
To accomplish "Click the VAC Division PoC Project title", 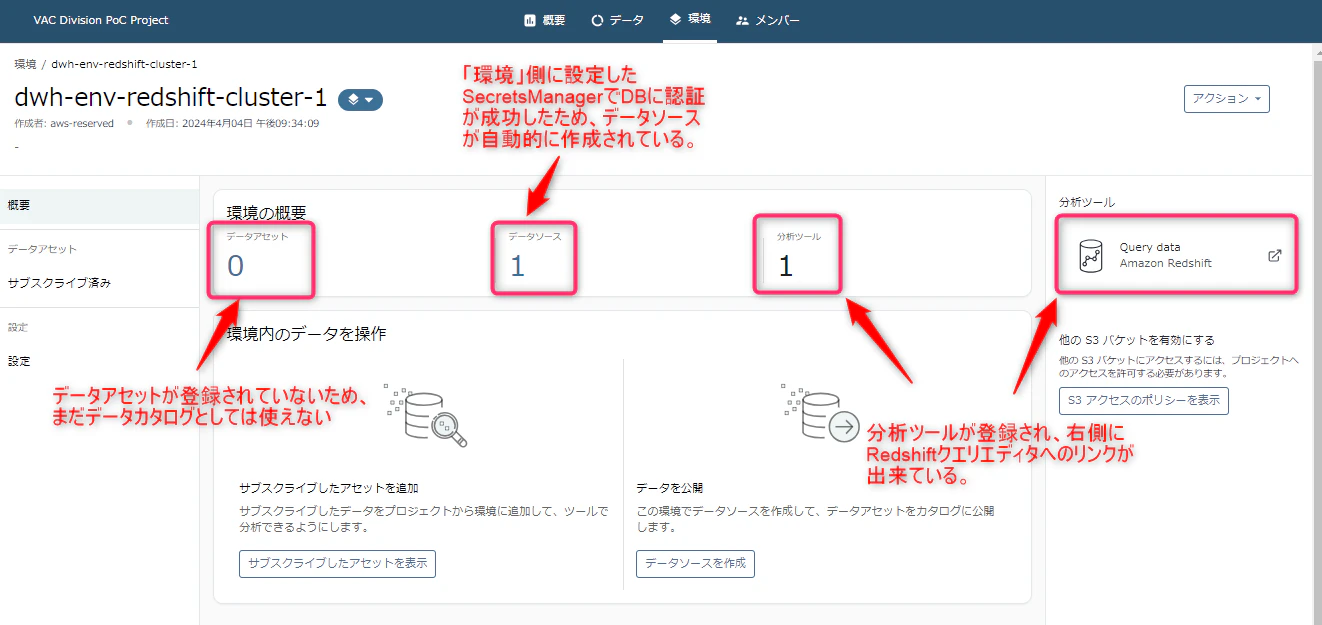I will 101,20.
